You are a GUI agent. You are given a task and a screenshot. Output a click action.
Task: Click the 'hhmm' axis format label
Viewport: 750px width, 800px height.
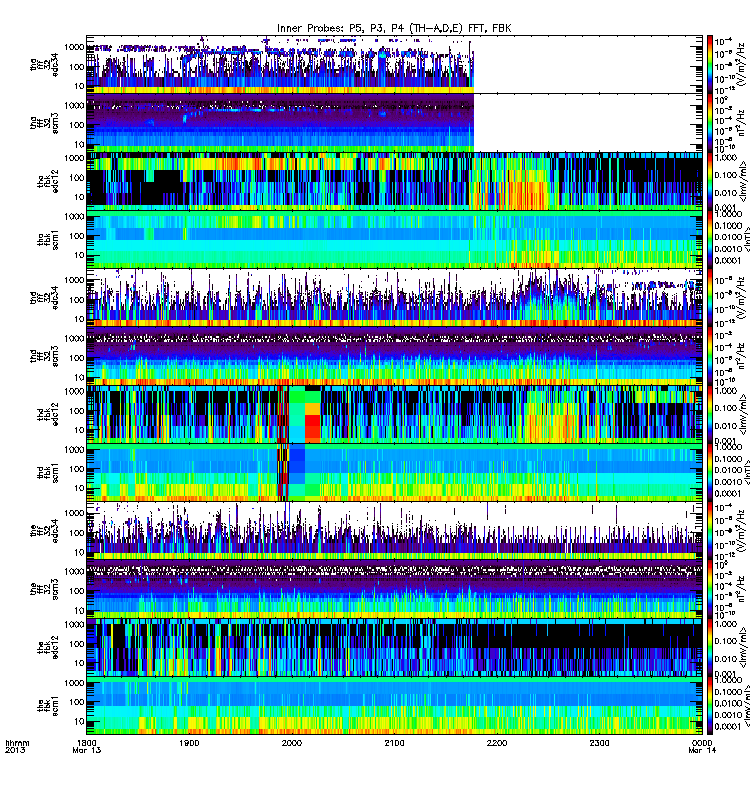pyautogui.click(x=17, y=743)
